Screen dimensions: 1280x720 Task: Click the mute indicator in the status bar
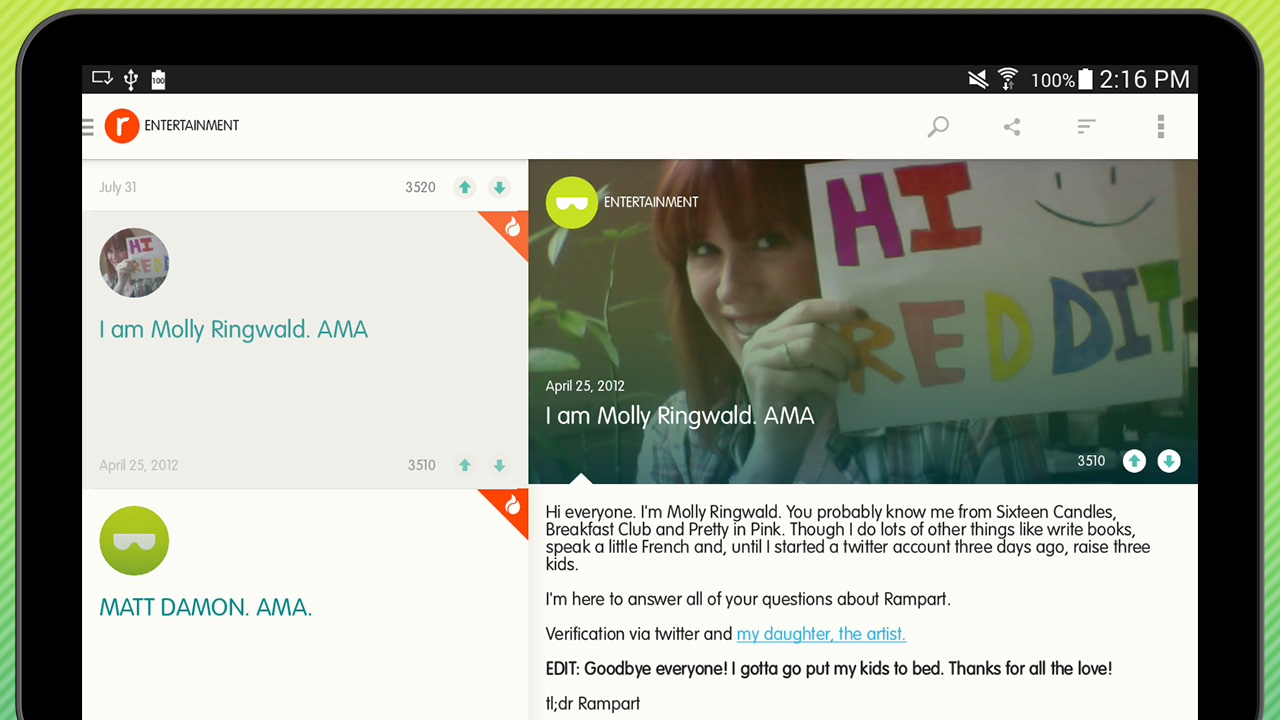pos(977,79)
